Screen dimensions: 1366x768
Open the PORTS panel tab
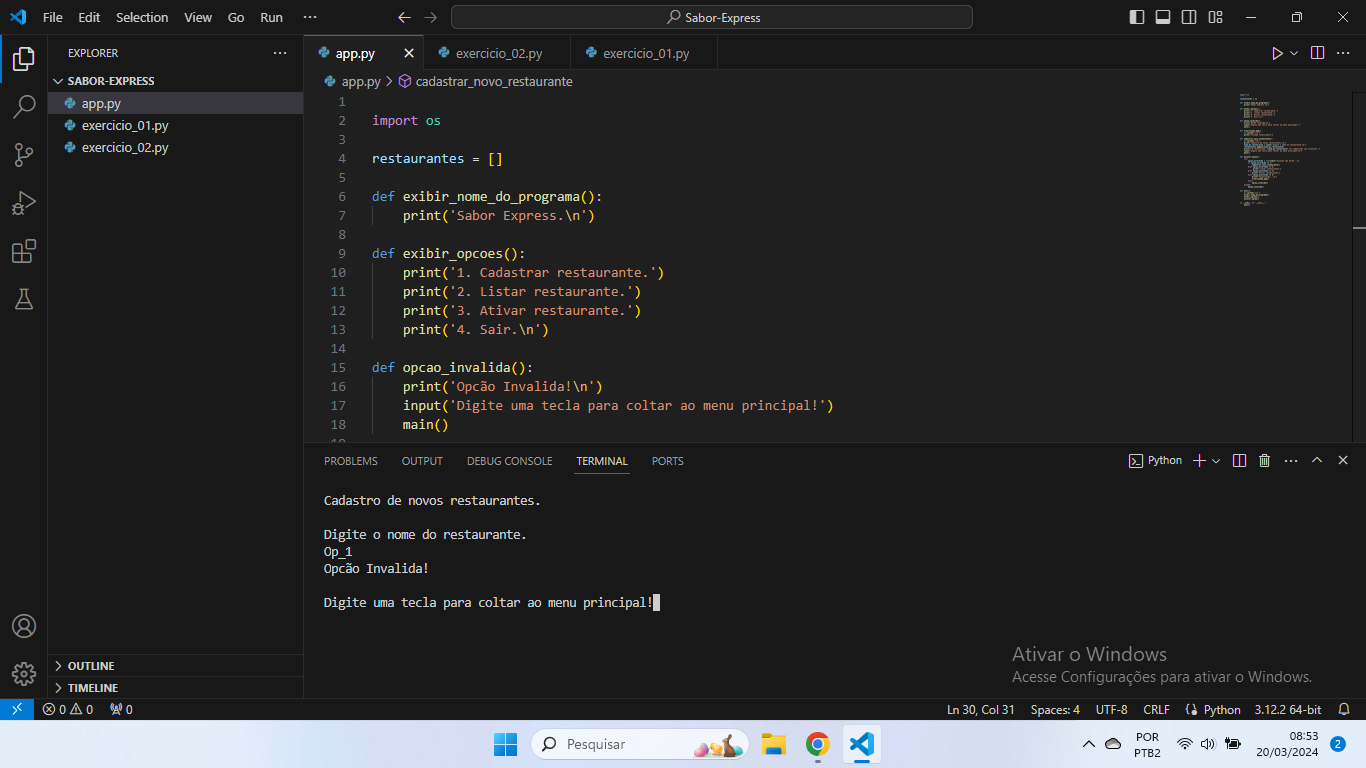668,461
